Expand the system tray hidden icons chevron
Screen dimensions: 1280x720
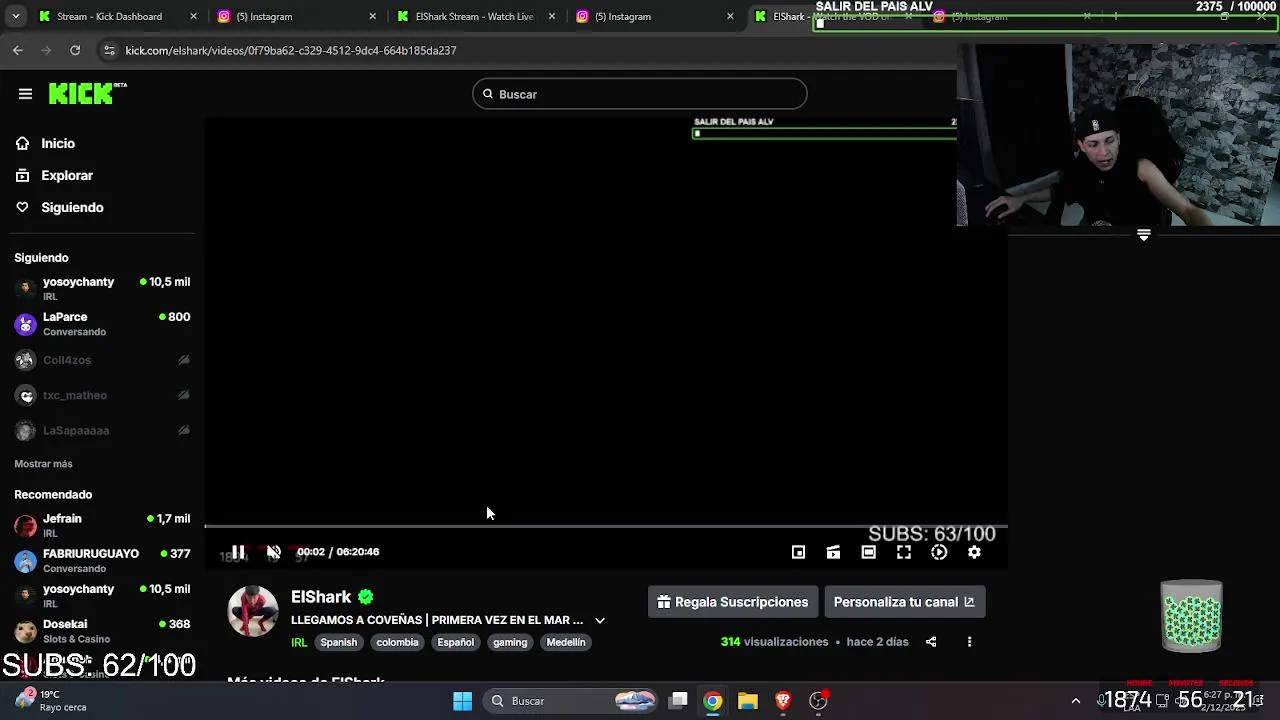pyautogui.click(x=1075, y=701)
